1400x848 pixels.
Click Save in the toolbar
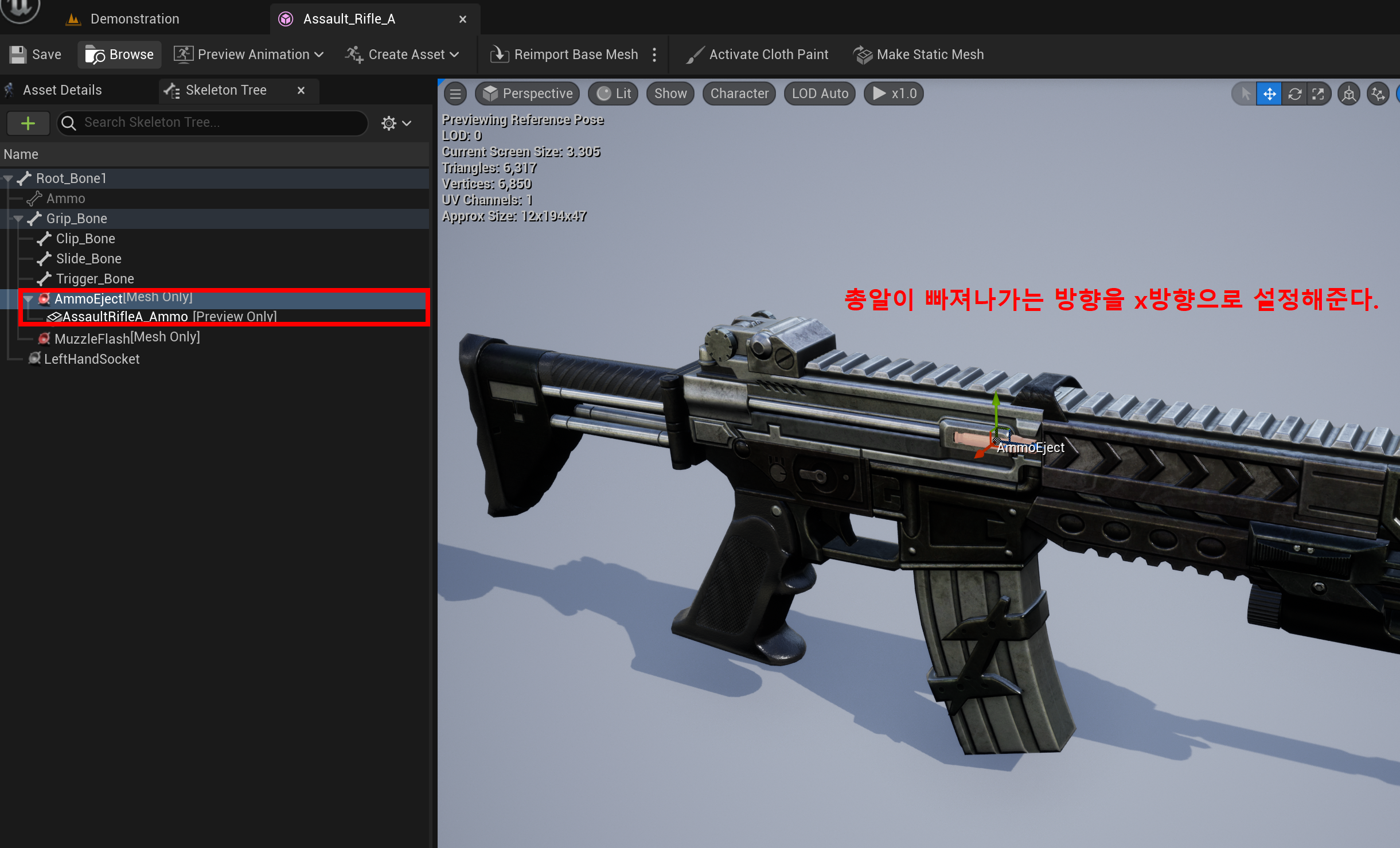pyautogui.click(x=36, y=55)
